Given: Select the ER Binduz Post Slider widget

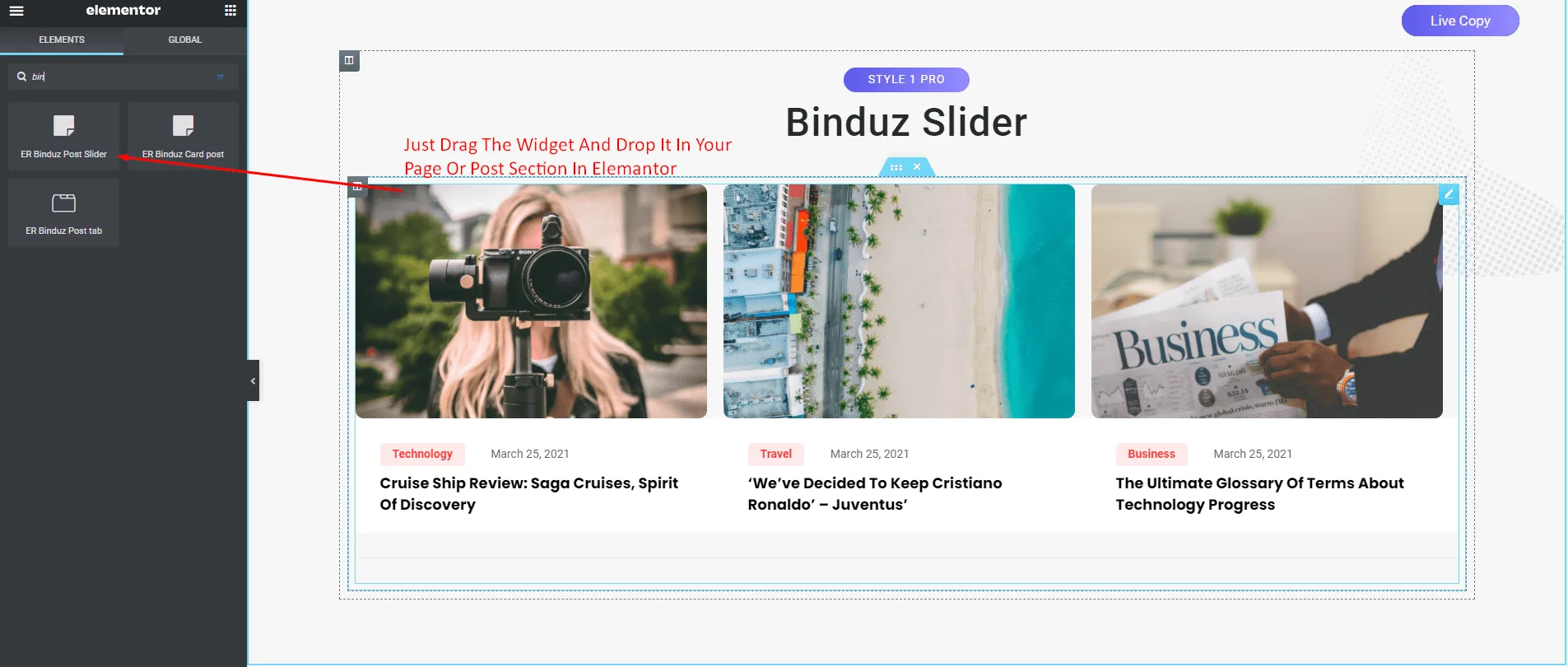Looking at the screenshot, I should click(x=64, y=137).
